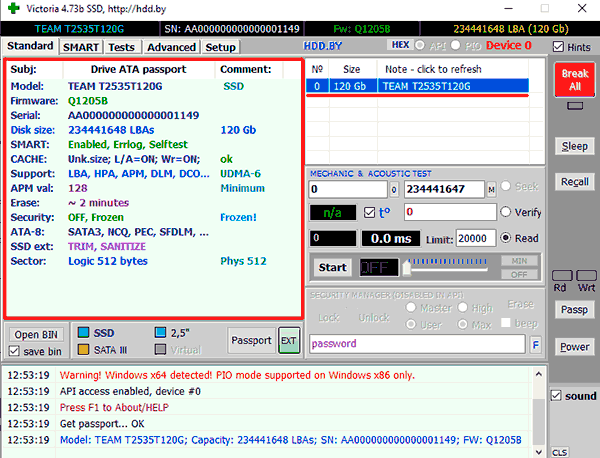Viewport: 600px width, 458px height.
Task: Select the Seek radio button
Action: coord(505,186)
